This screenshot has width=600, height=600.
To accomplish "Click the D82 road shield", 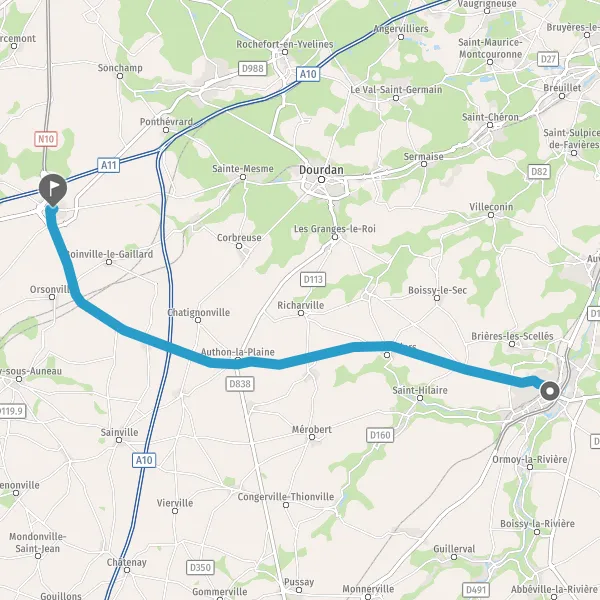I will click(x=539, y=171).
